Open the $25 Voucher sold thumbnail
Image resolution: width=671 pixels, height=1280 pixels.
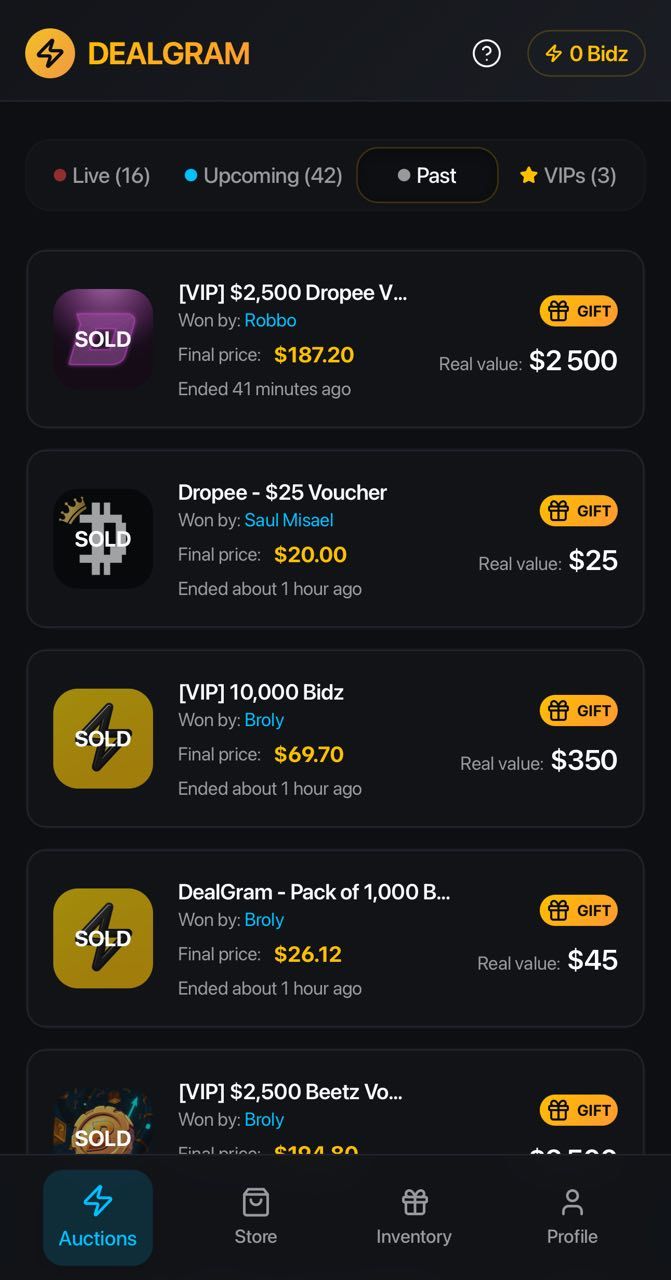[103, 539]
